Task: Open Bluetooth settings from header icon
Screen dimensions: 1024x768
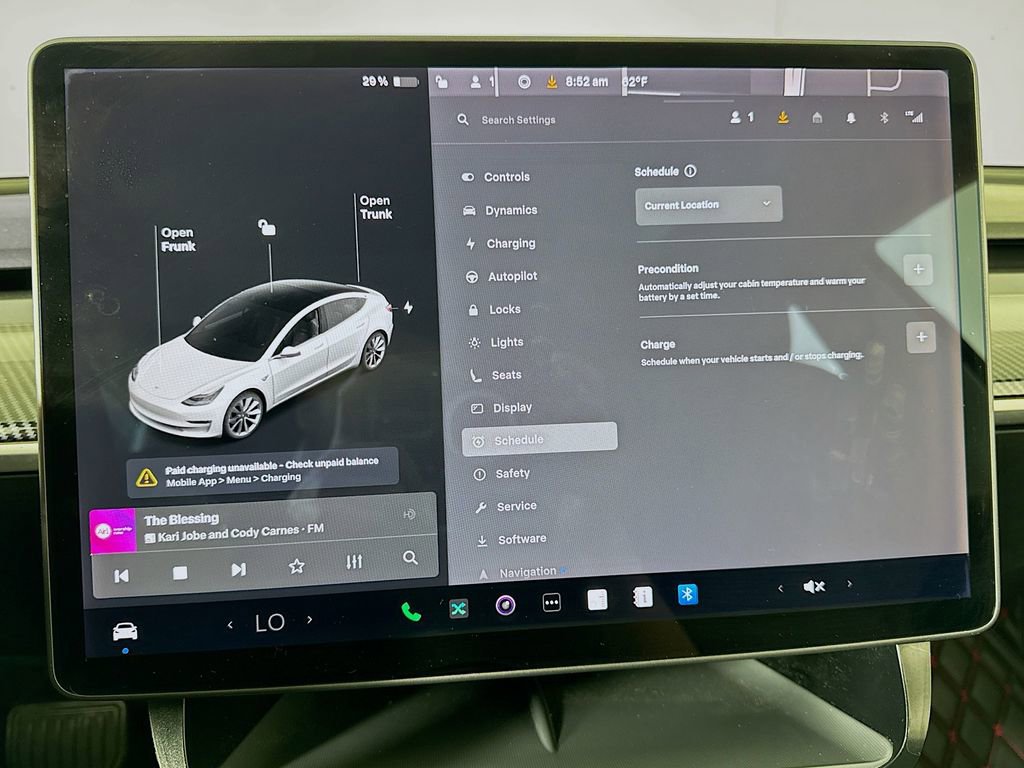Action: [884, 118]
